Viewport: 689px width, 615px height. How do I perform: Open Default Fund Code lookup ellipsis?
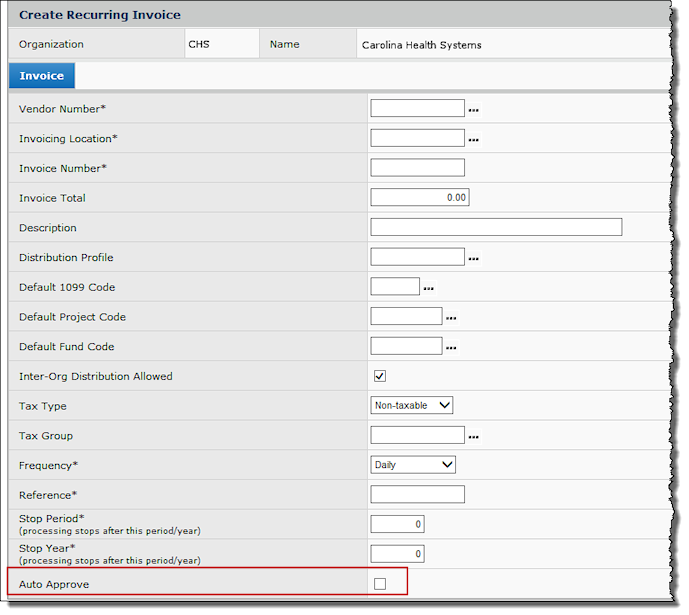pos(451,348)
